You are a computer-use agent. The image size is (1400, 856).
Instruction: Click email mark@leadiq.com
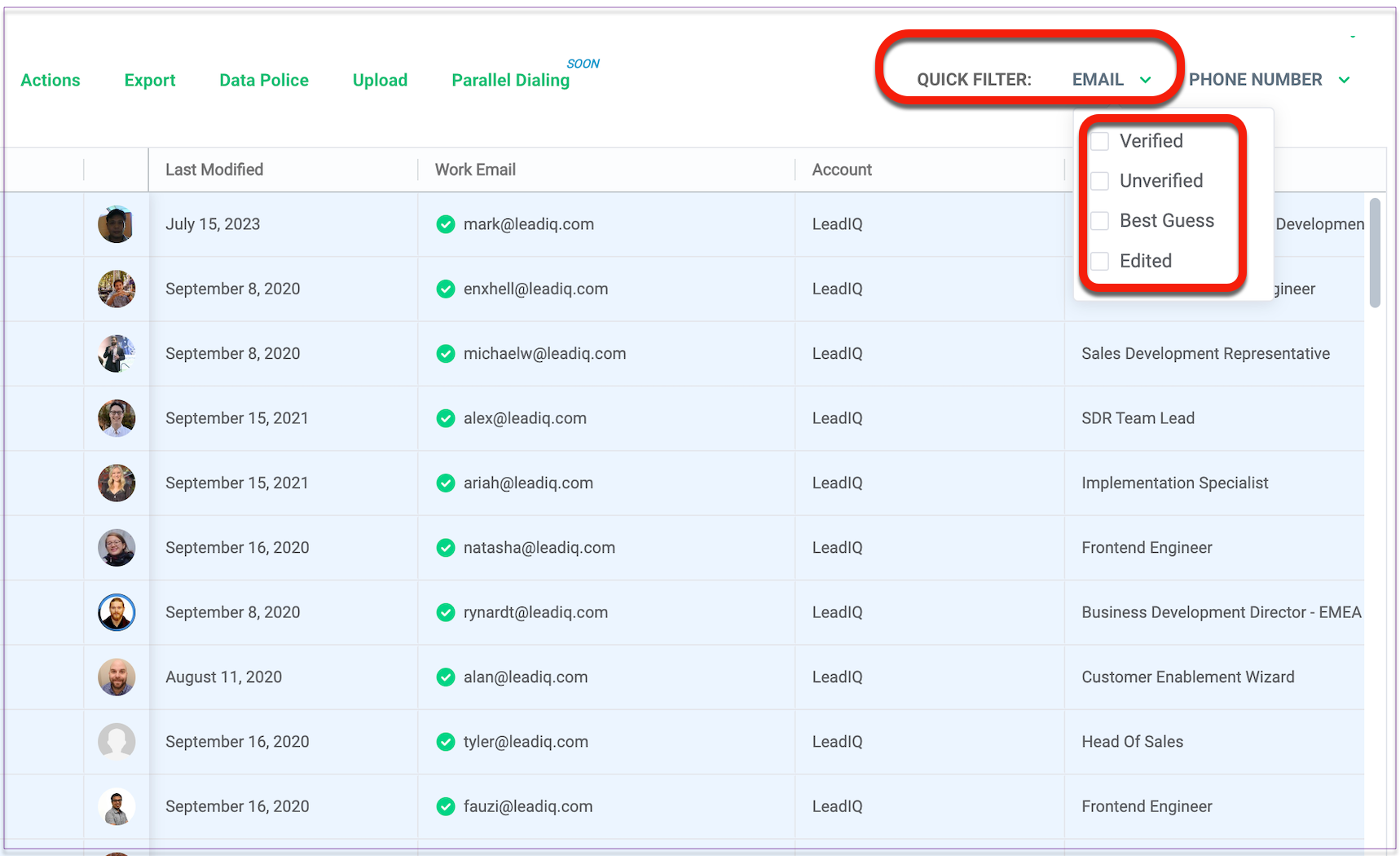(529, 224)
